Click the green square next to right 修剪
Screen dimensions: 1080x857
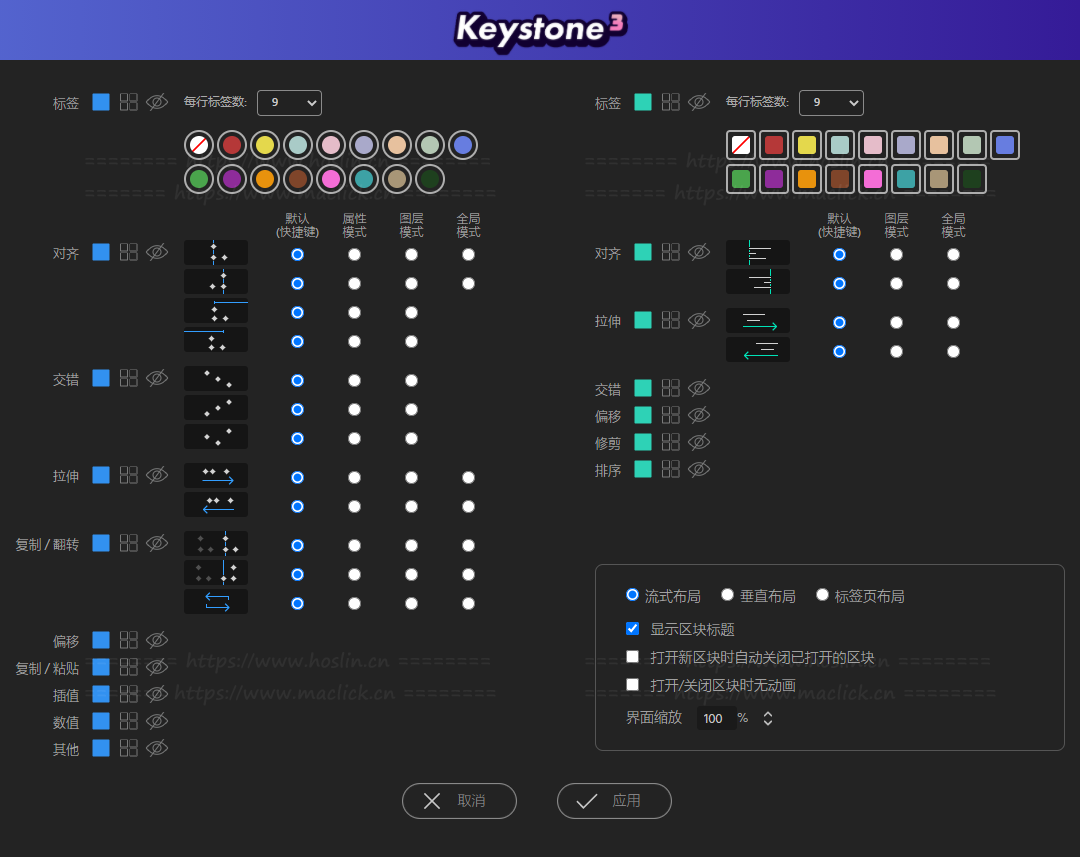643,442
